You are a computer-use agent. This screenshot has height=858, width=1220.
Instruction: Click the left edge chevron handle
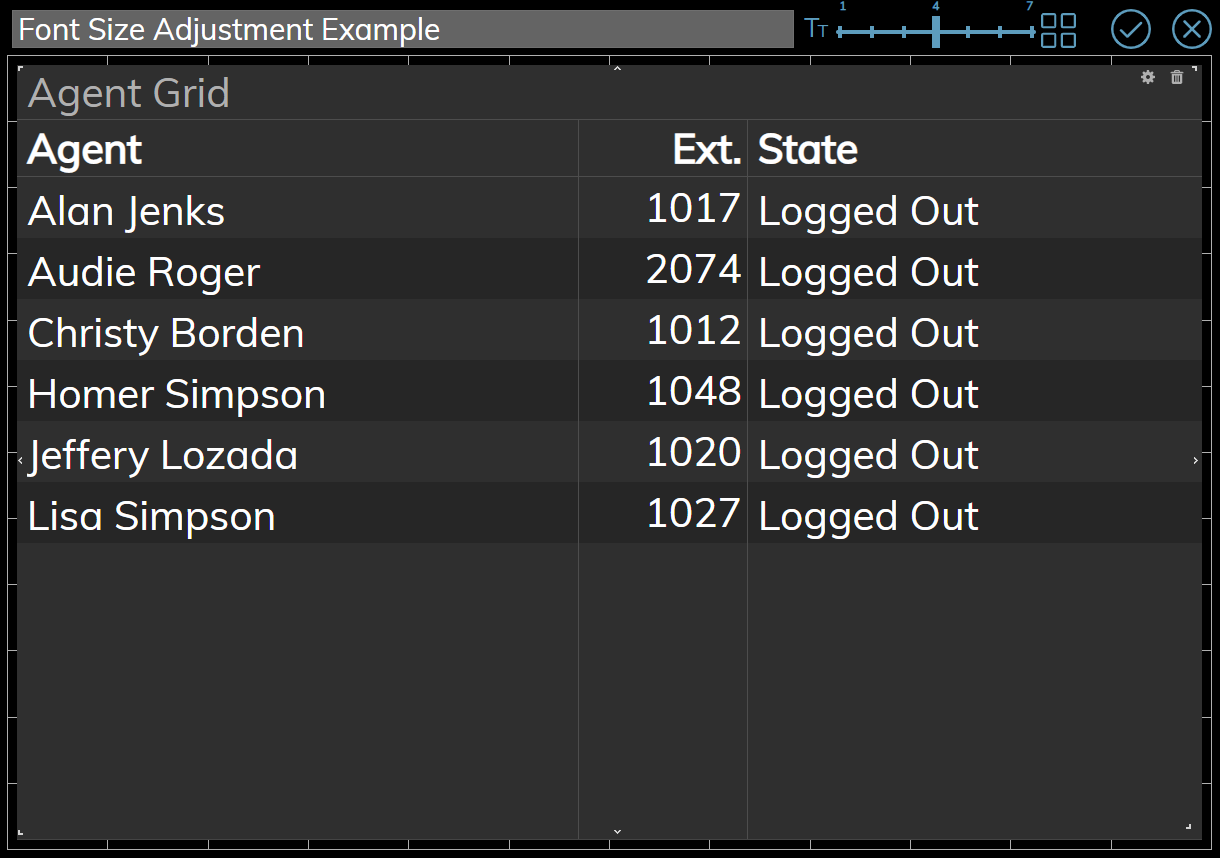click(x=21, y=460)
